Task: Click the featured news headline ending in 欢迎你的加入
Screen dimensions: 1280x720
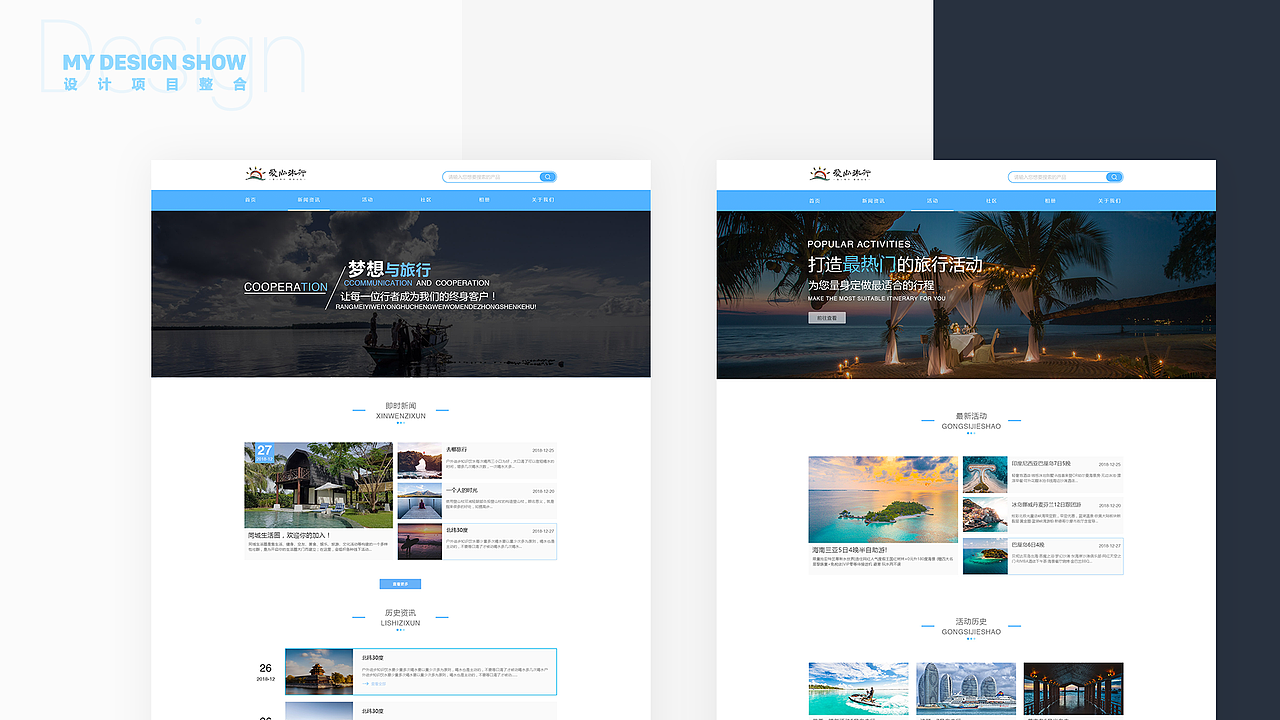Action: (289, 535)
